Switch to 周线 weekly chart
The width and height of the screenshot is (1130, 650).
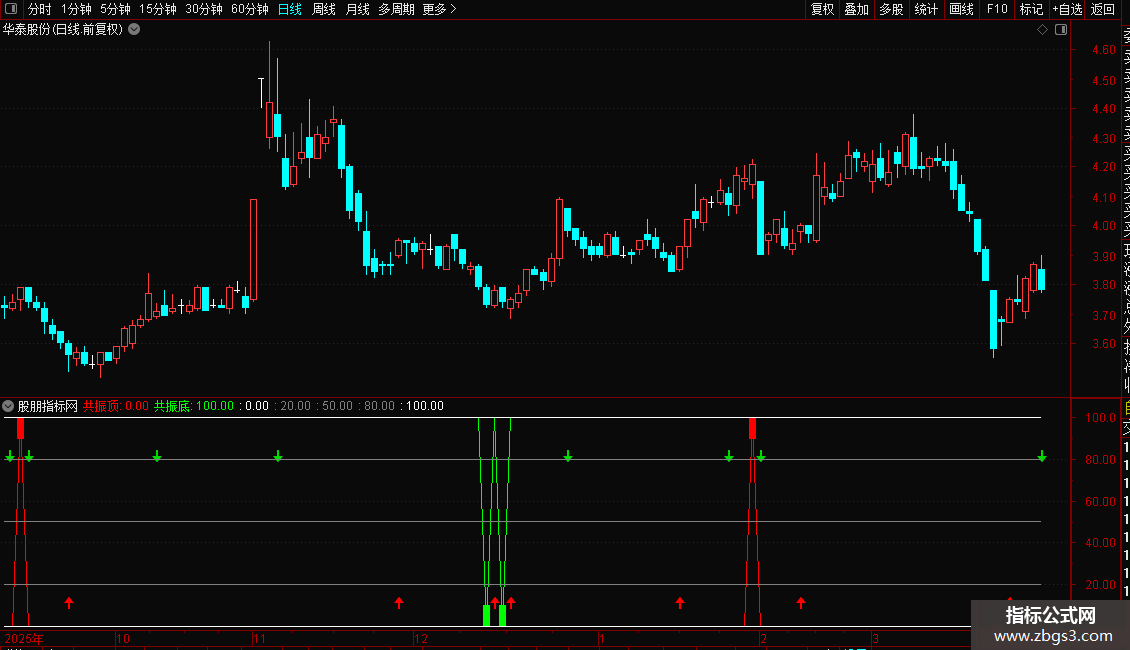[324, 9]
